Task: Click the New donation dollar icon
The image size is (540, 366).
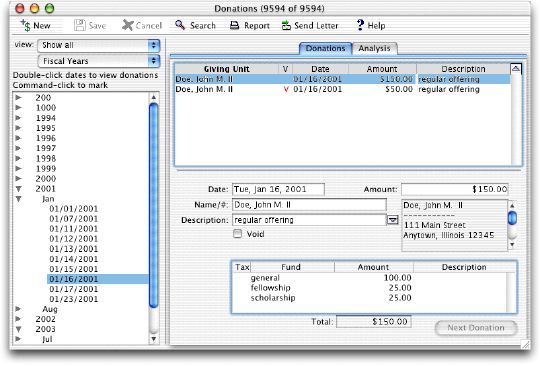Action: [25, 25]
